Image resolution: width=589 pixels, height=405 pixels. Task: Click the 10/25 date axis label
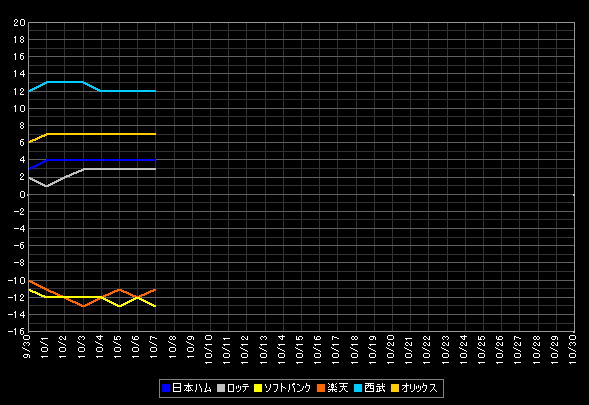482,349
